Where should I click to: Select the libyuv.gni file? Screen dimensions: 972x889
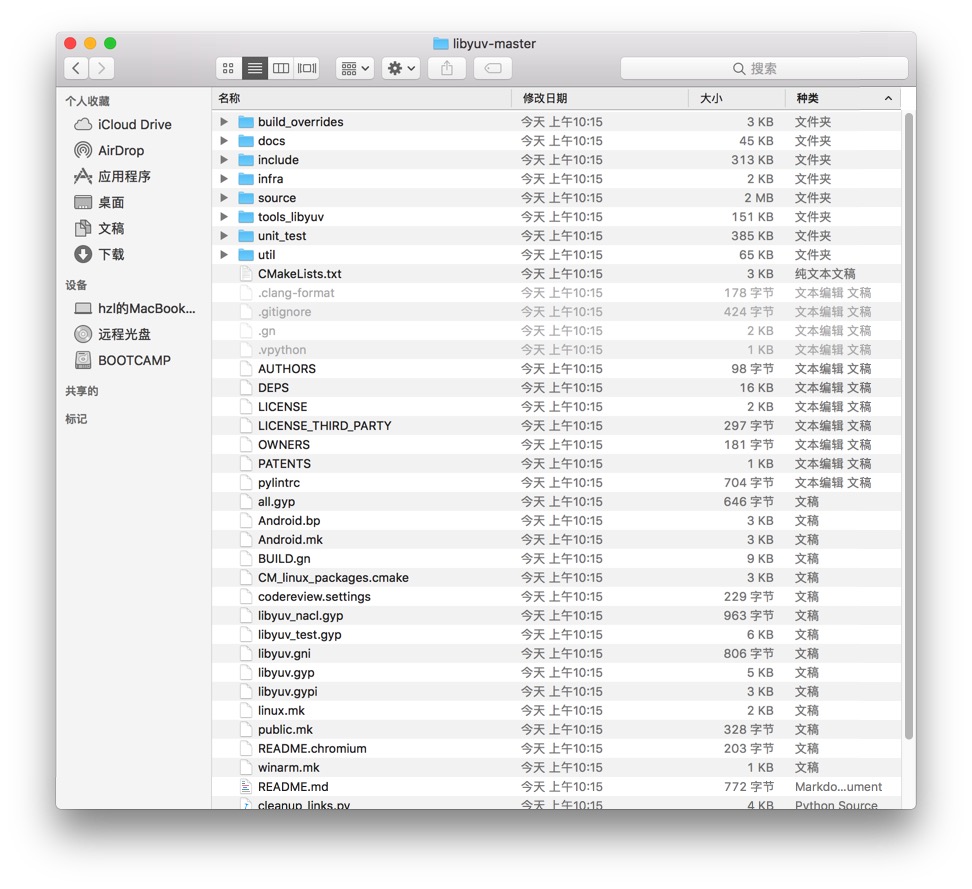556,653
